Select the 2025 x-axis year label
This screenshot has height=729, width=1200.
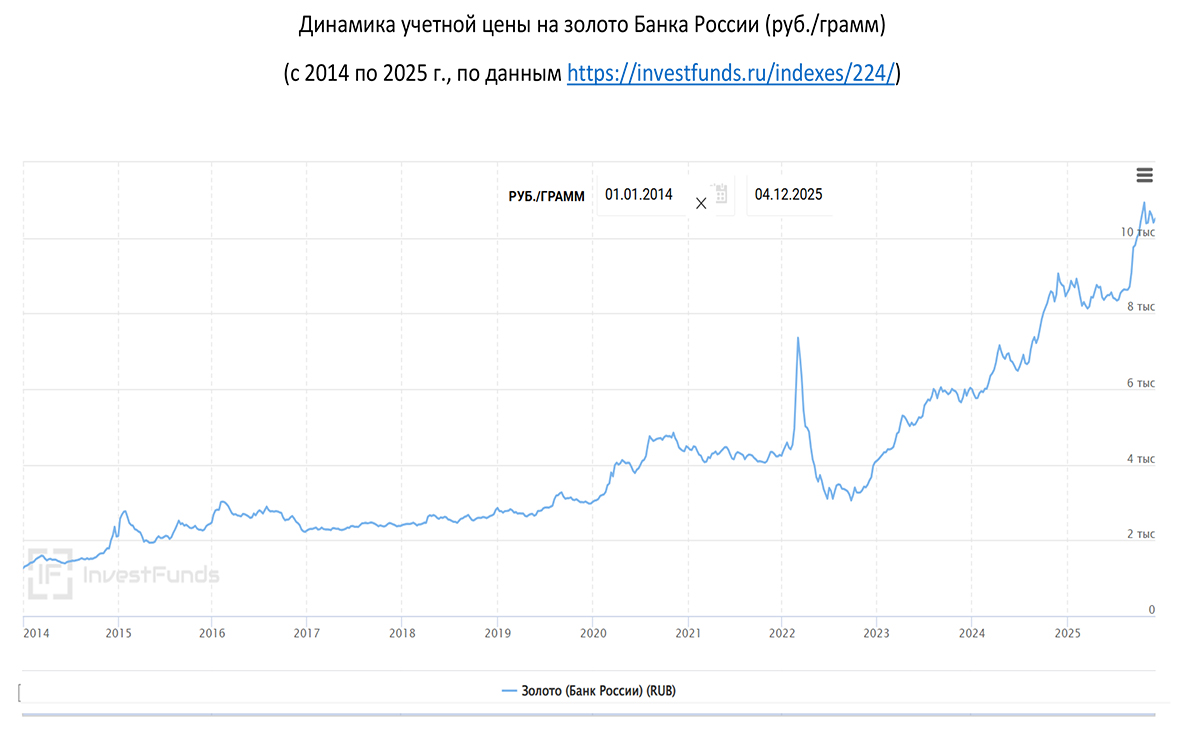(1067, 633)
